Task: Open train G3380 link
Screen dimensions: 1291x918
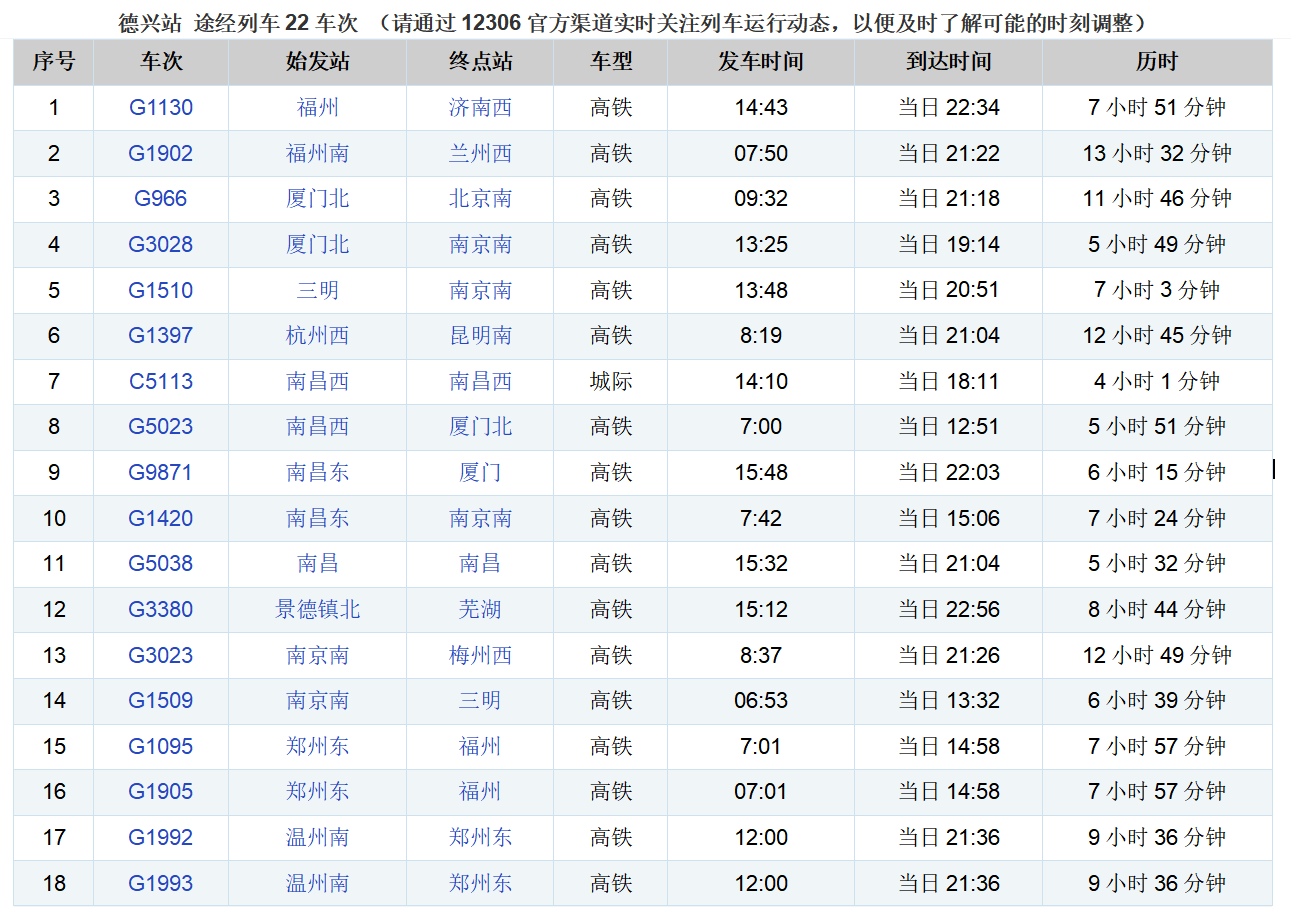Action: 161,609
